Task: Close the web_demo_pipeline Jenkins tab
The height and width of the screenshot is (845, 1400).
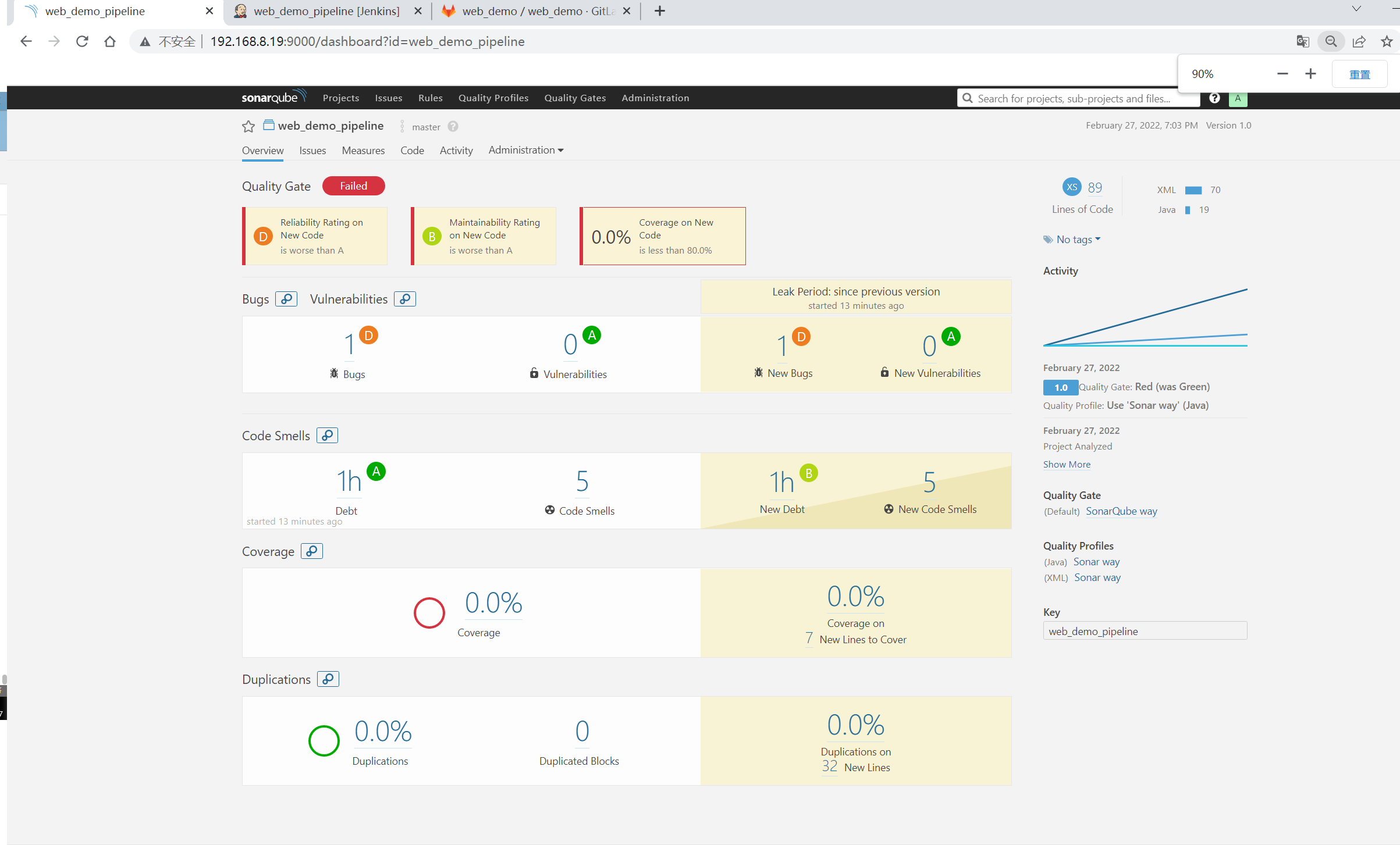Action: [x=418, y=11]
